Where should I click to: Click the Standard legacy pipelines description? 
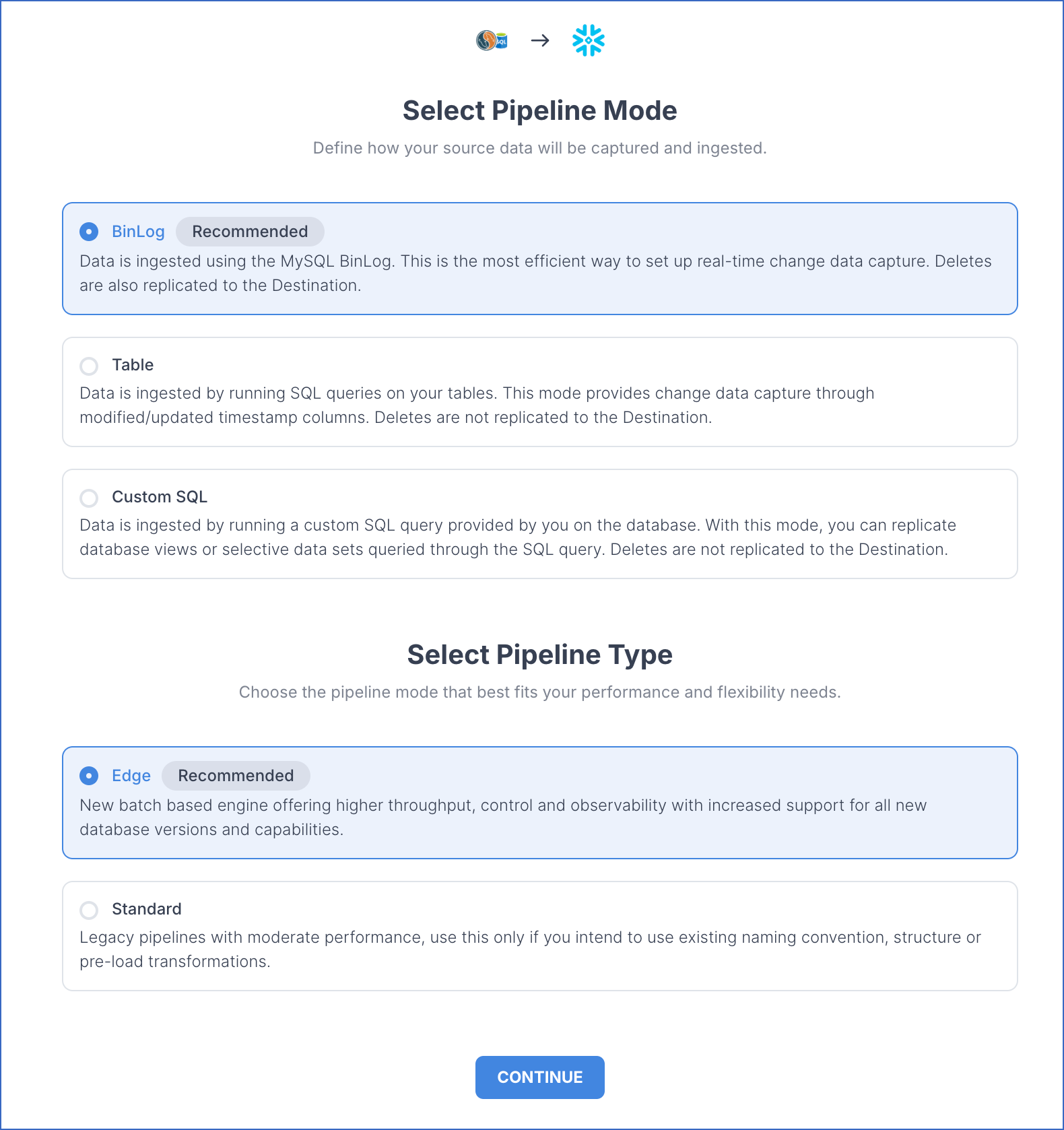point(530,950)
